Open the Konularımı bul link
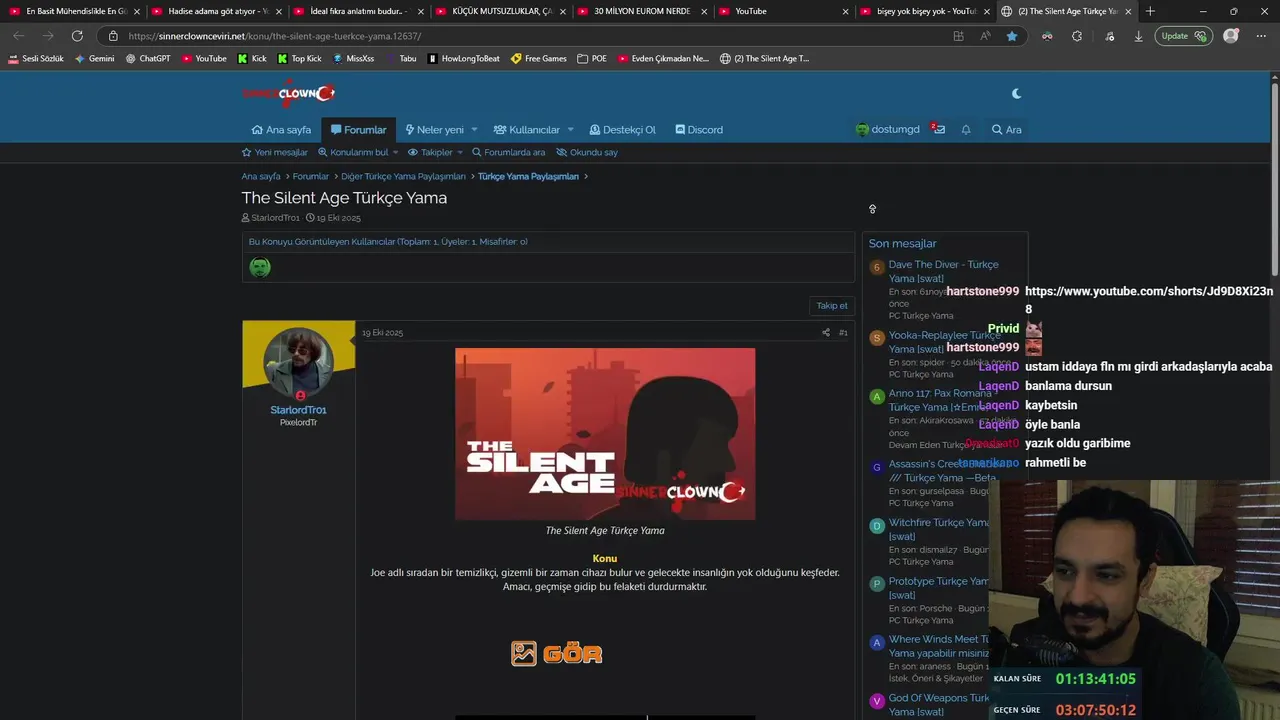The width and height of the screenshot is (1280, 720). click(x=353, y=153)
